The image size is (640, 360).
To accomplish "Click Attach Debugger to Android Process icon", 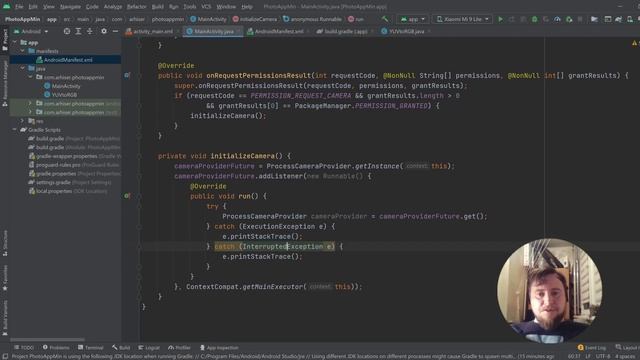I will point(569,19).
